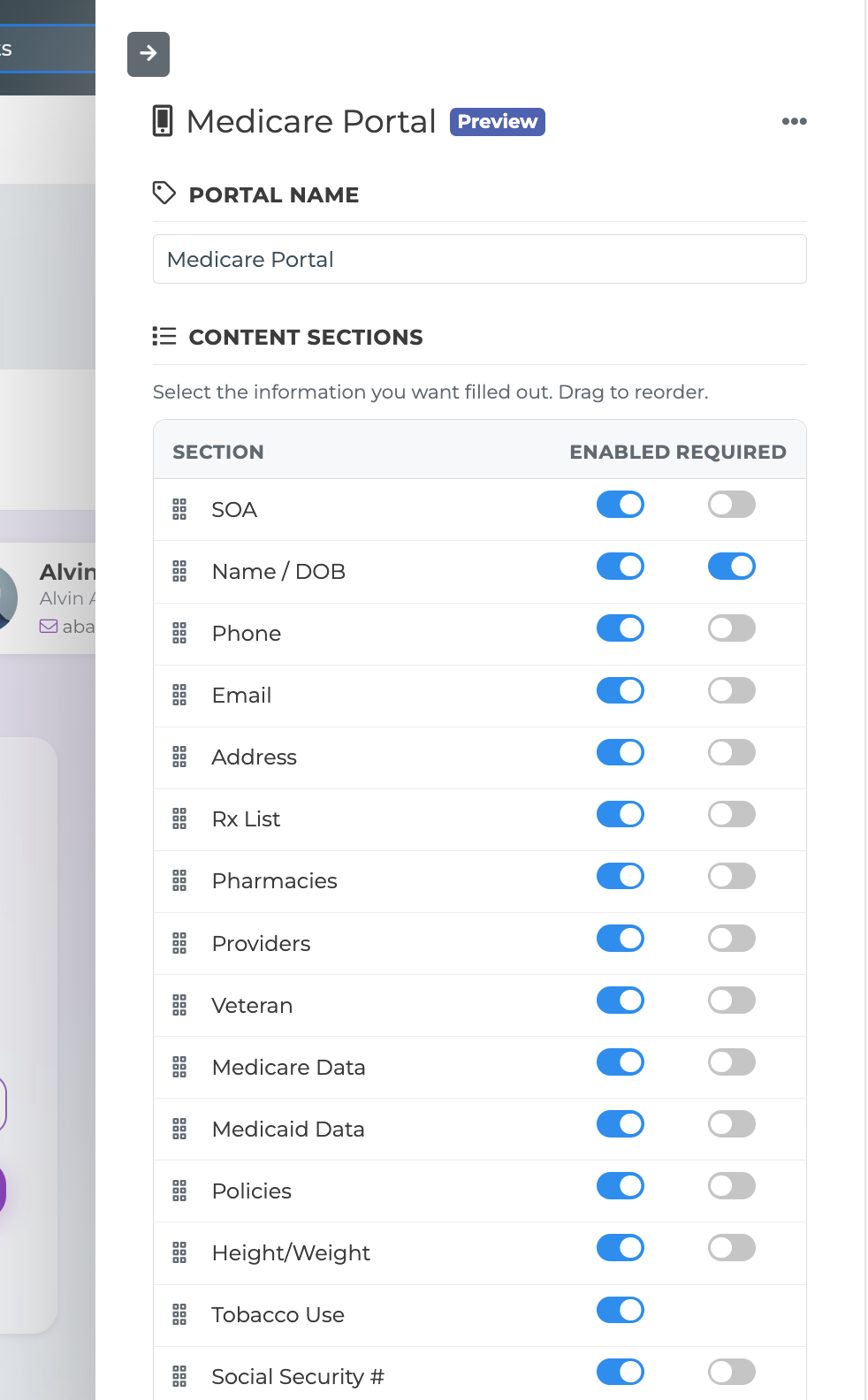Click the Veteran row drag handle
Viewport: 868px width, 1400px height.
pyautogui.click(x=179, y=1005)
